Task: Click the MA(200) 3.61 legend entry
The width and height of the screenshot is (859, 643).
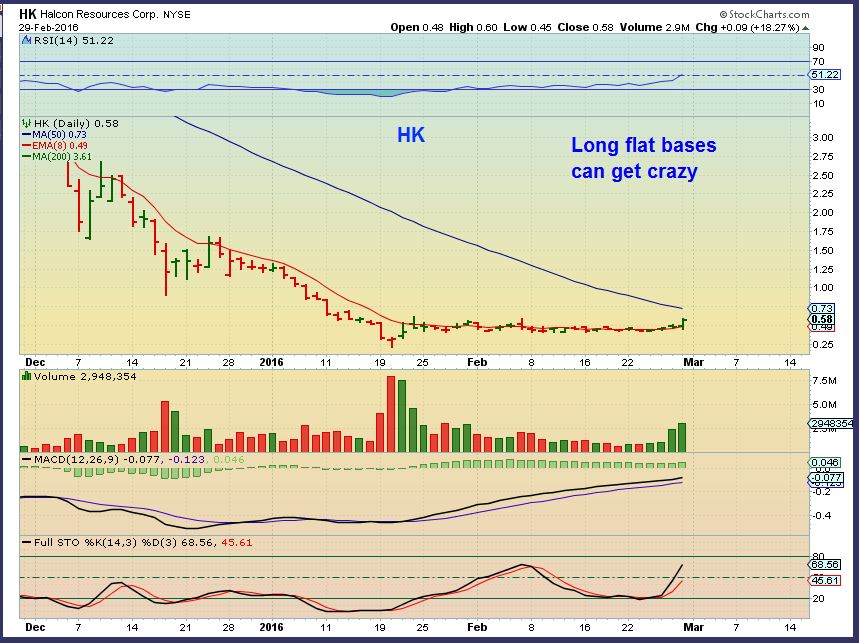Action: click(x=57, y=157)
